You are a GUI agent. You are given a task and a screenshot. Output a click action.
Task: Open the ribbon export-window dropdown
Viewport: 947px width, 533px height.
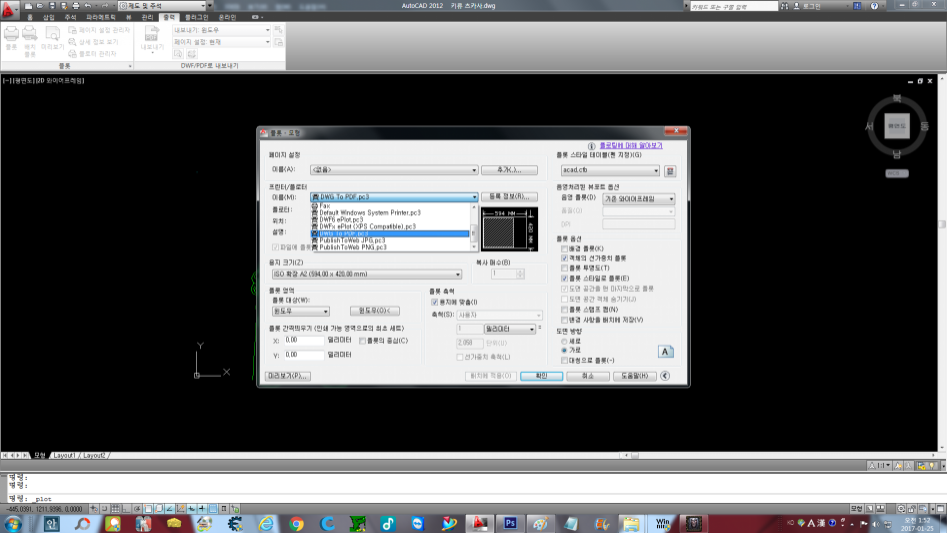click(222, 30)
